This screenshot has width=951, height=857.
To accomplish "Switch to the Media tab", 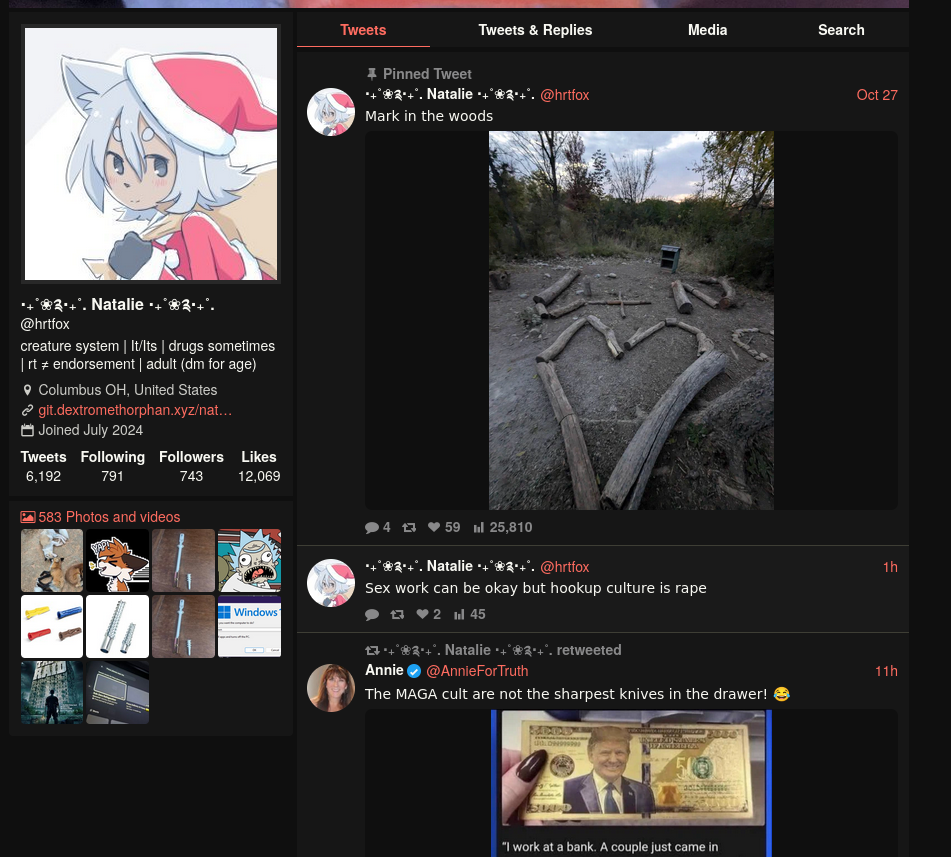I will 707,30.
